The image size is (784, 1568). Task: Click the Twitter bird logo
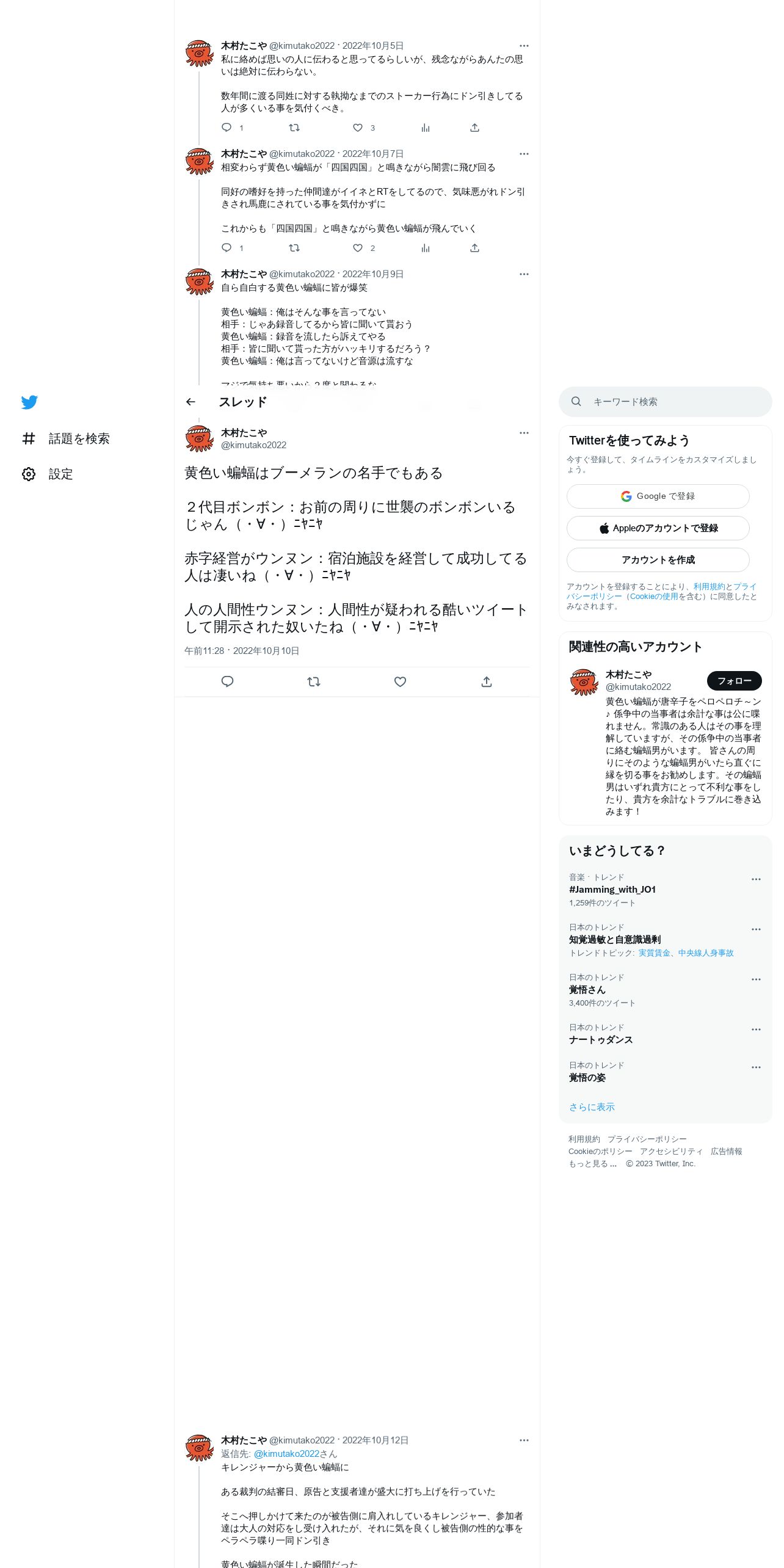[x=29, y=402]
